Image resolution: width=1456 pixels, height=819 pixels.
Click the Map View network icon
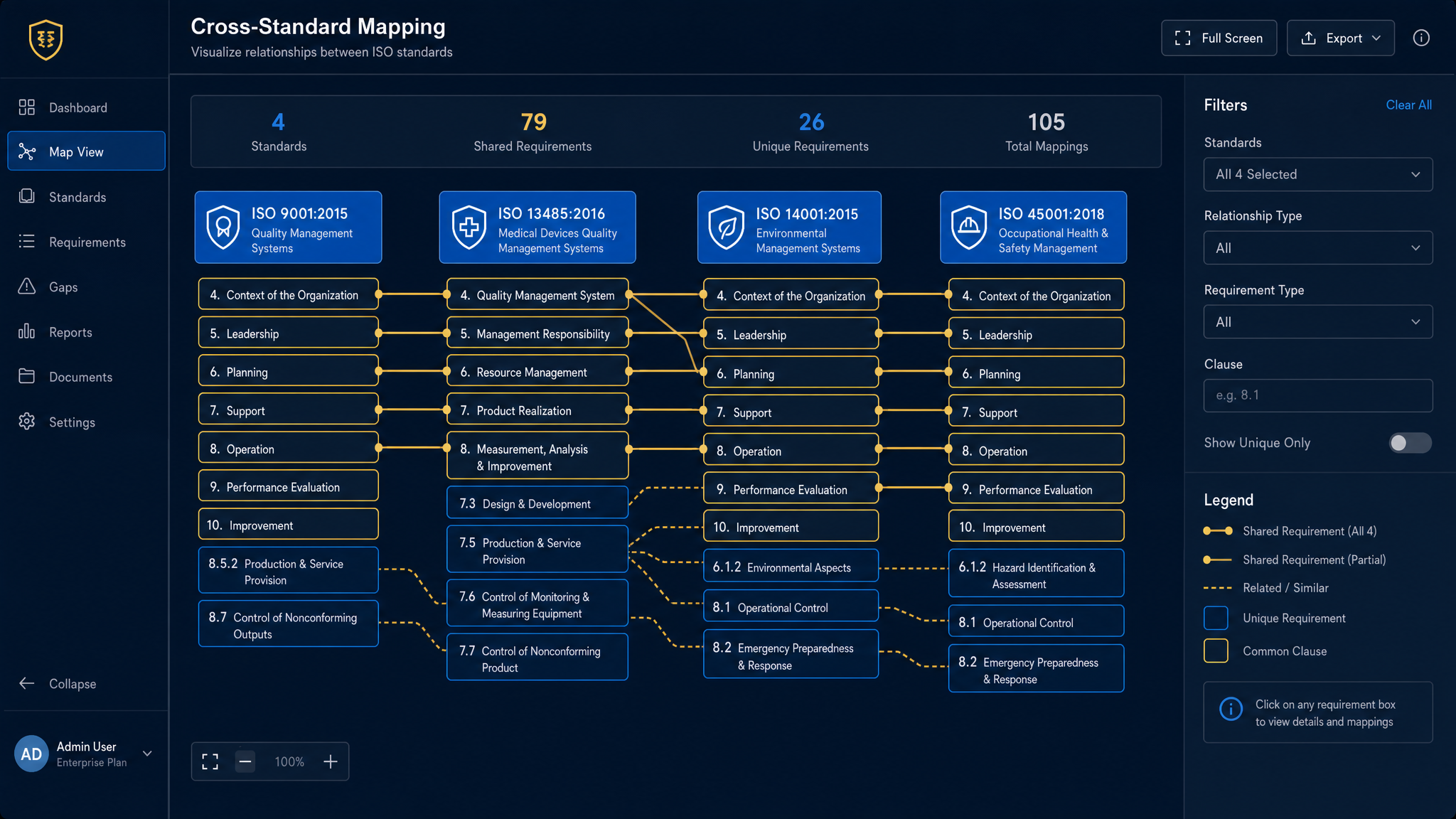point(27,151)
